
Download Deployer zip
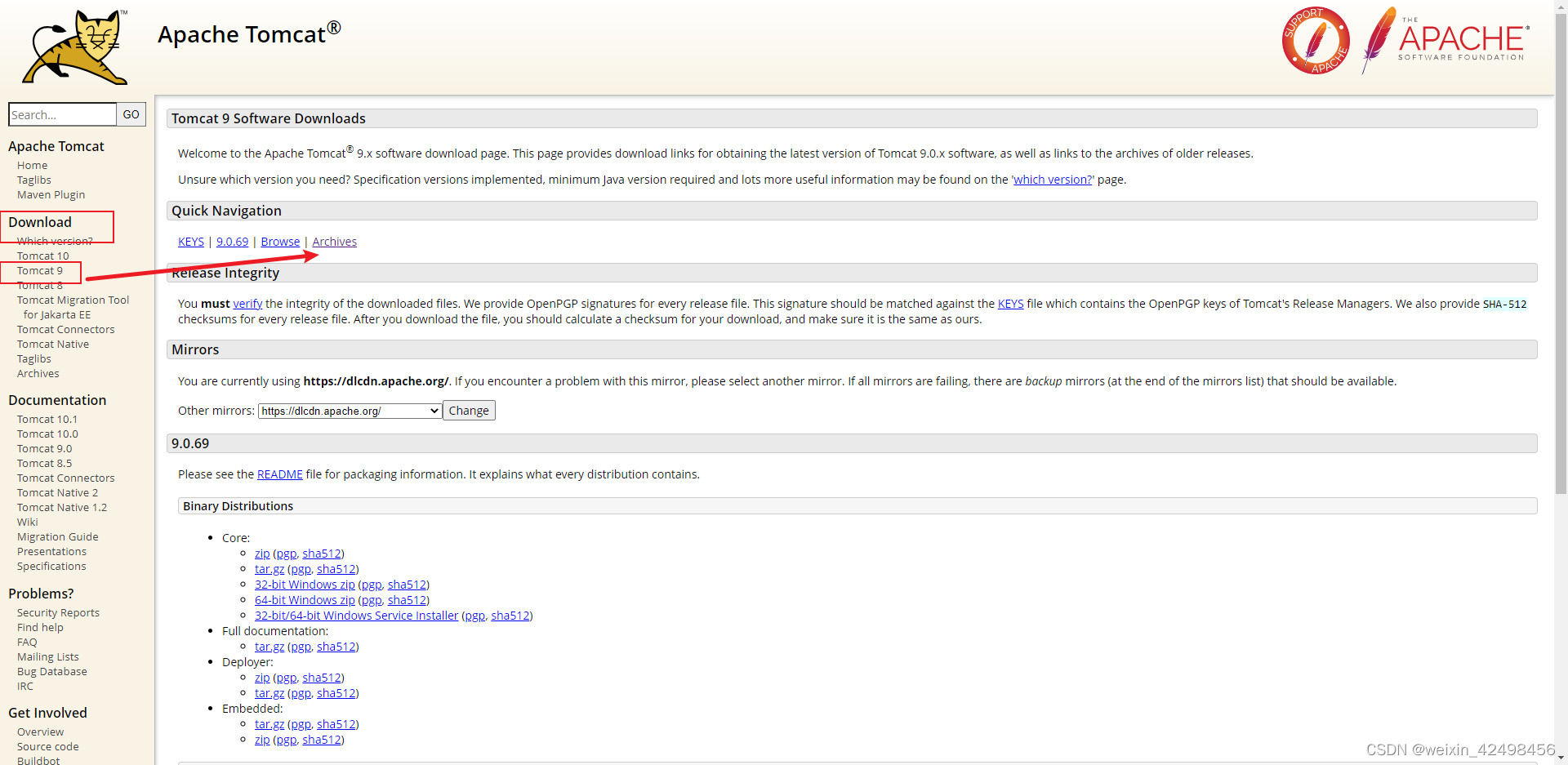262,678
